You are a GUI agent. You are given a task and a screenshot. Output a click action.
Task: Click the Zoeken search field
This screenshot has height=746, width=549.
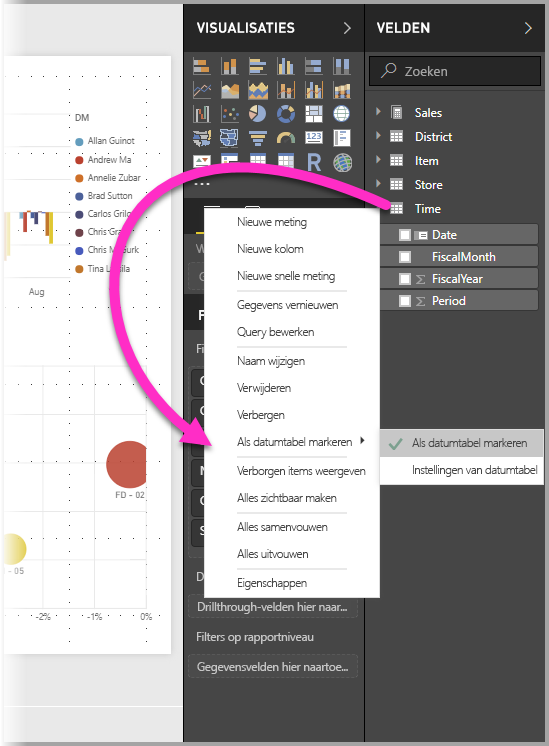coord(455,71)
